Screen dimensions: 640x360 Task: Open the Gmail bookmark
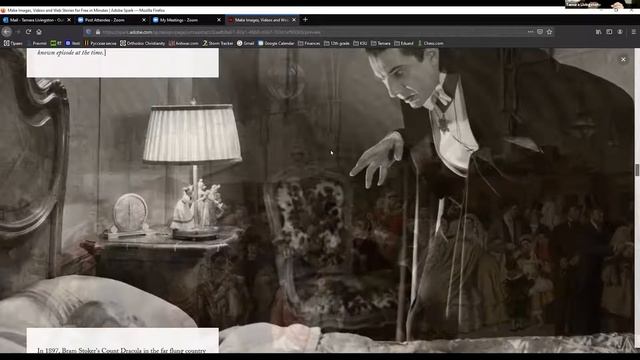pos(246,43)
